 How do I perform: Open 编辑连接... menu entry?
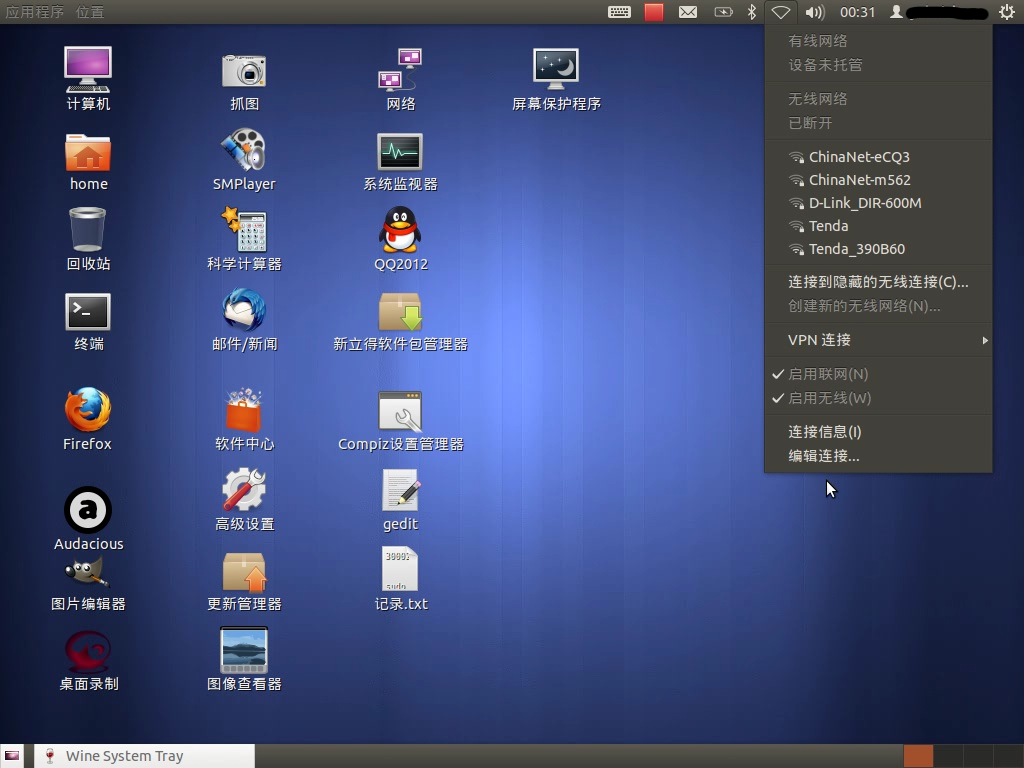[x=878, y=456]
